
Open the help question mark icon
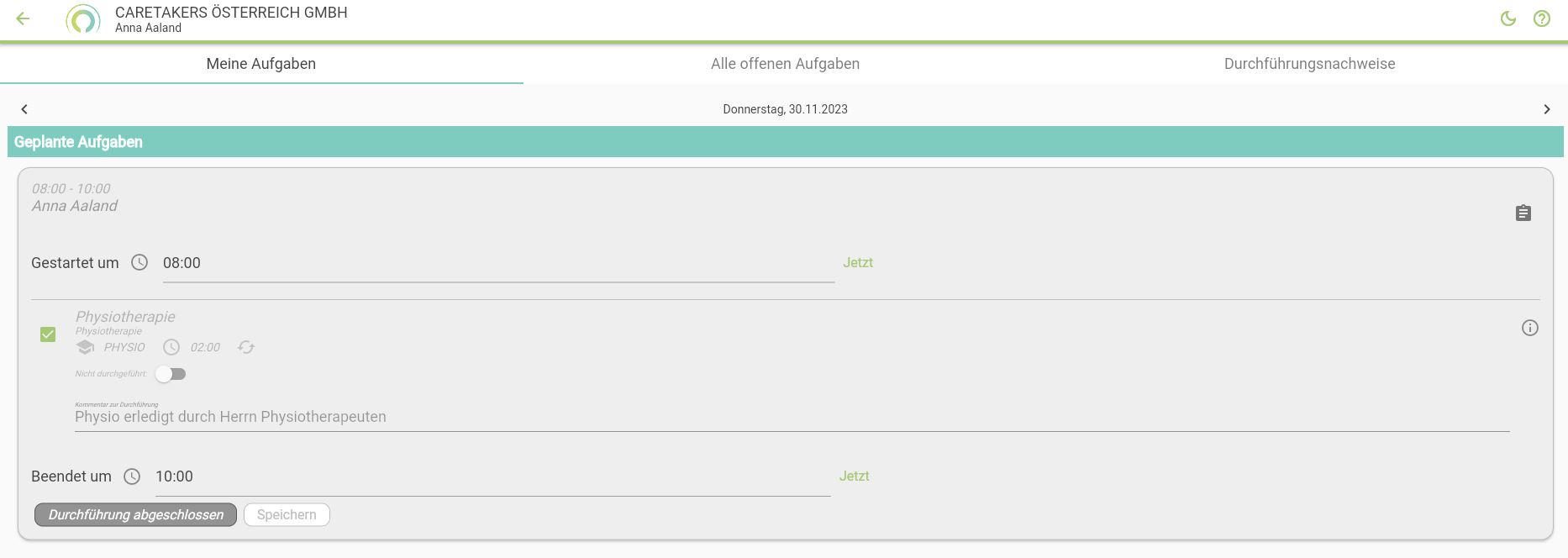(x=1542, y=18)
